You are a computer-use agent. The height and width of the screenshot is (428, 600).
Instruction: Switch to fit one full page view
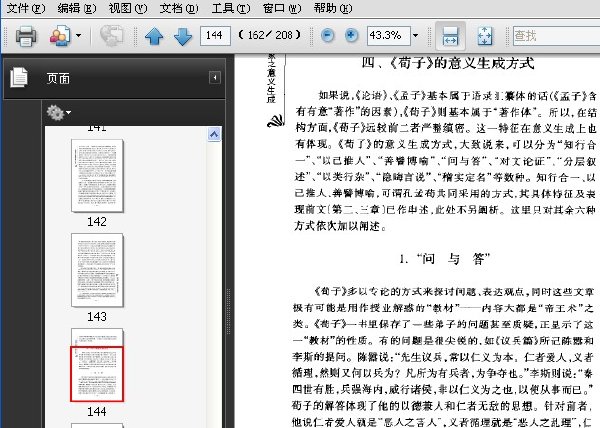click(x=485, y=36)
